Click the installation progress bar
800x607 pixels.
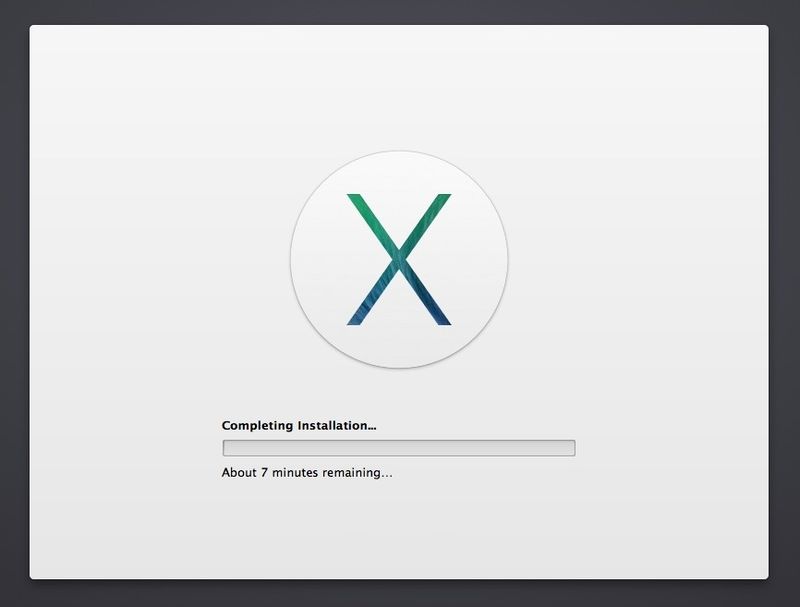[x=399, y=448]
